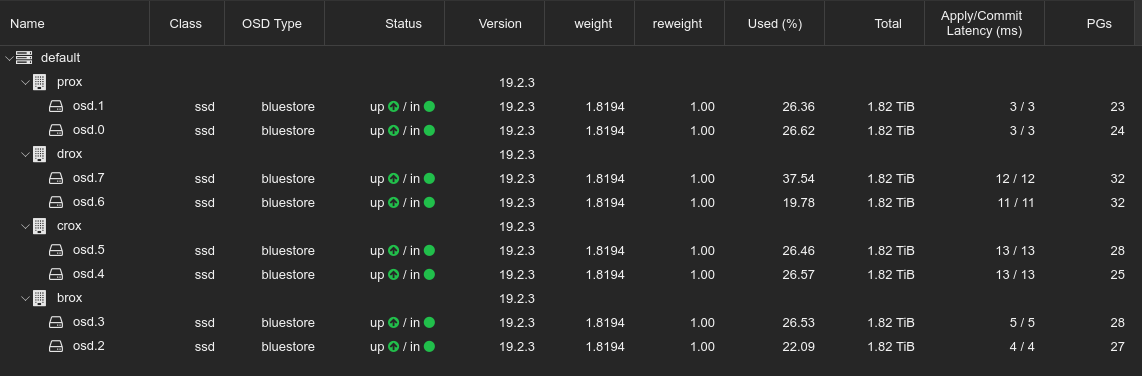Click the brox host building icon
1142x376 pixels.
pos(39,298)
